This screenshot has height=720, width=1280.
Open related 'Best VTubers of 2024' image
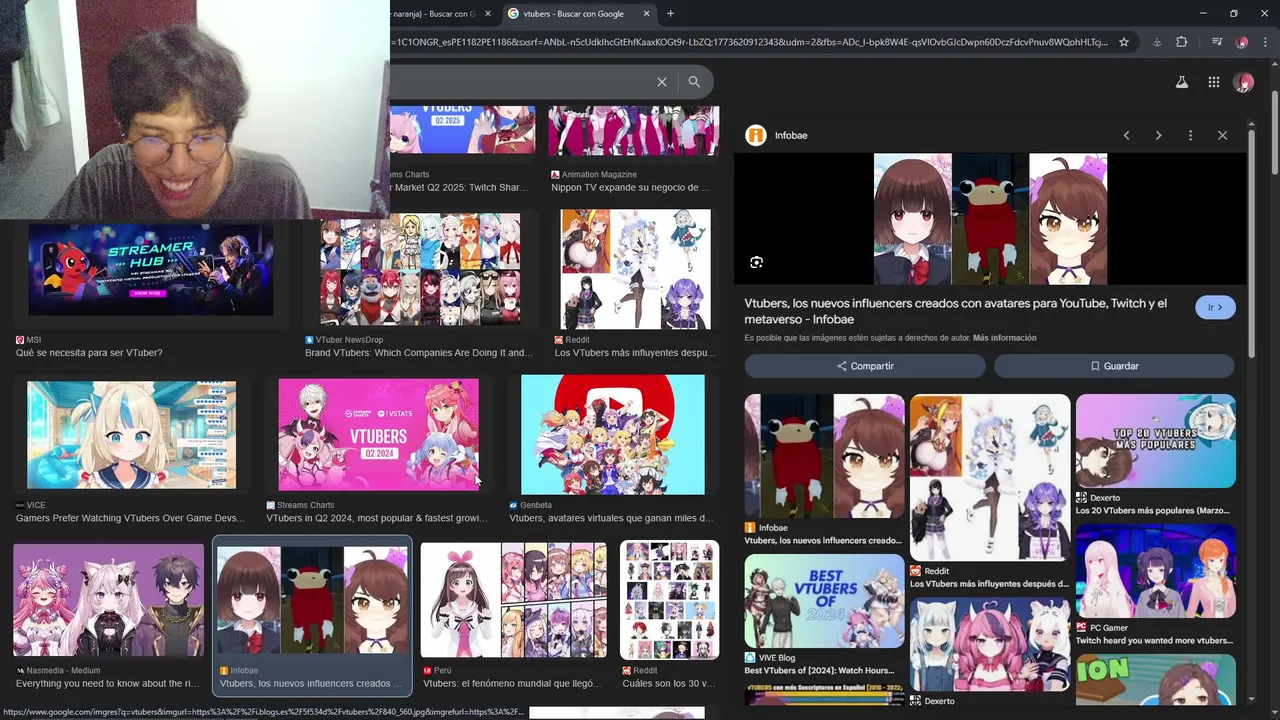(824, 601)
